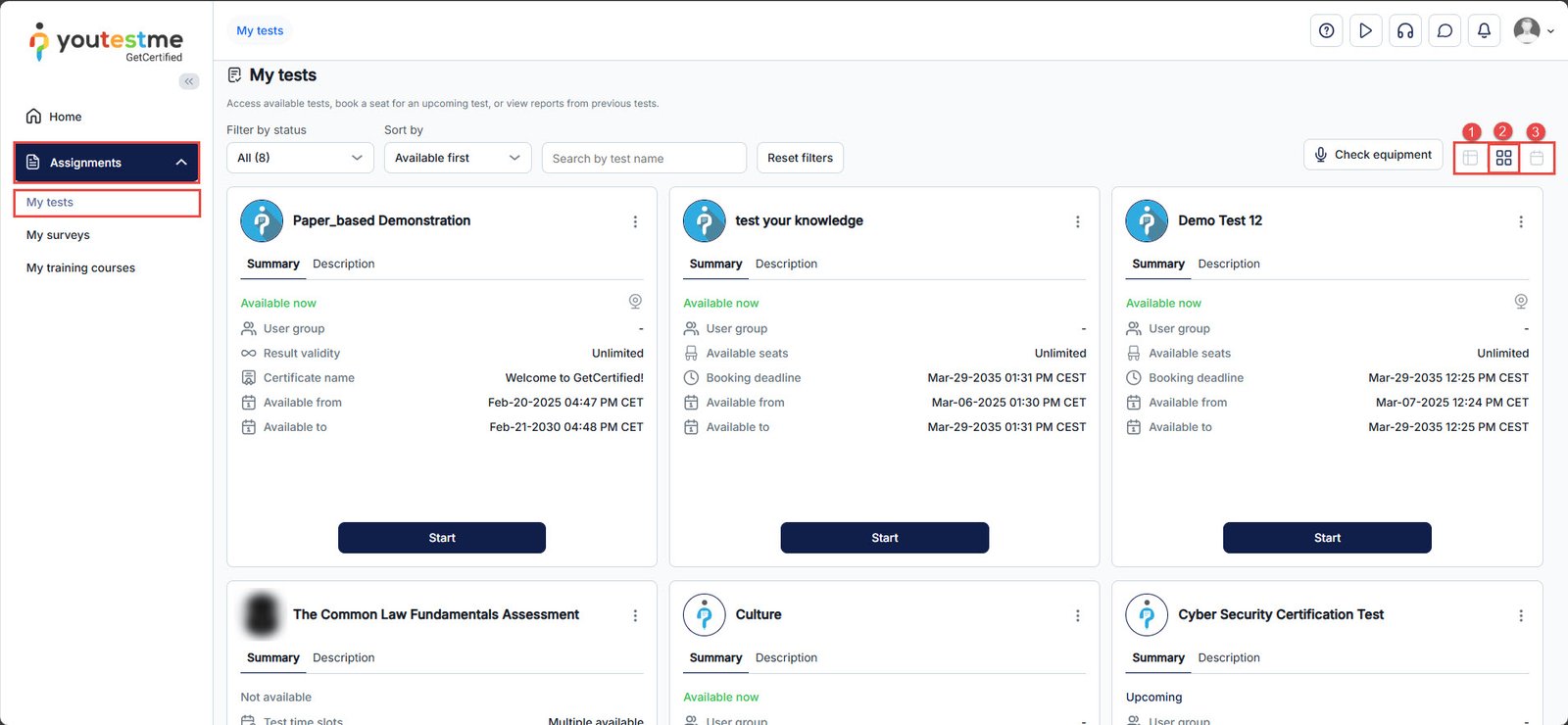
Task: Select My surveys in sidebar
Action: click(58, 235)
